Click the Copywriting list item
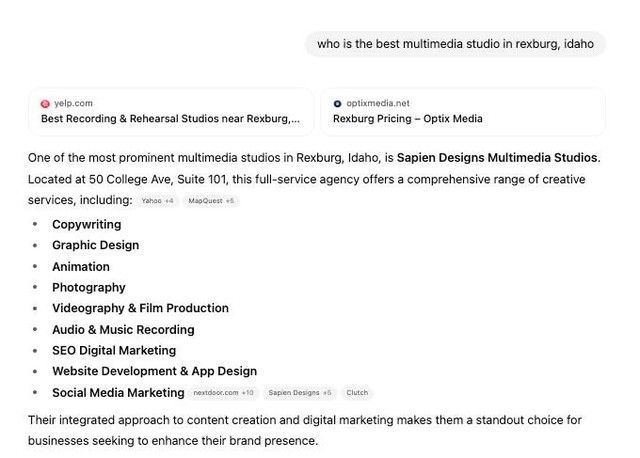Screen dimensions: 640x458 86,225
